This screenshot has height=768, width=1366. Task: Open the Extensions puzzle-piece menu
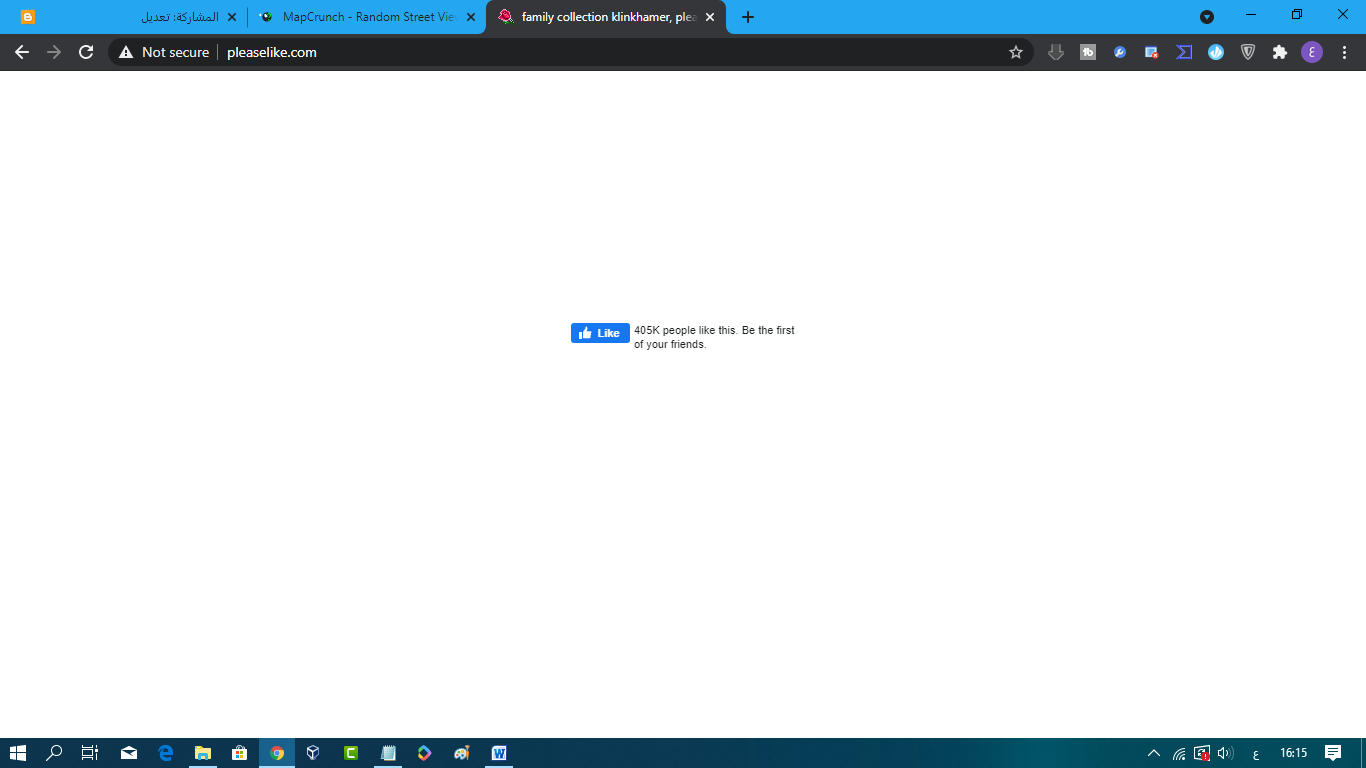(1280, 52)
